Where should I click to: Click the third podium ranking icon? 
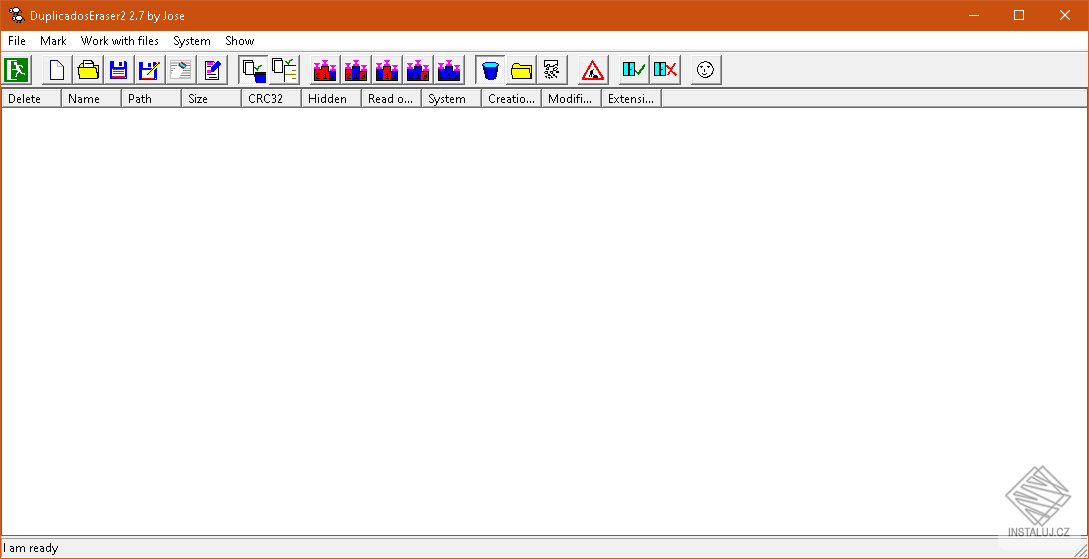click(387, 70)
